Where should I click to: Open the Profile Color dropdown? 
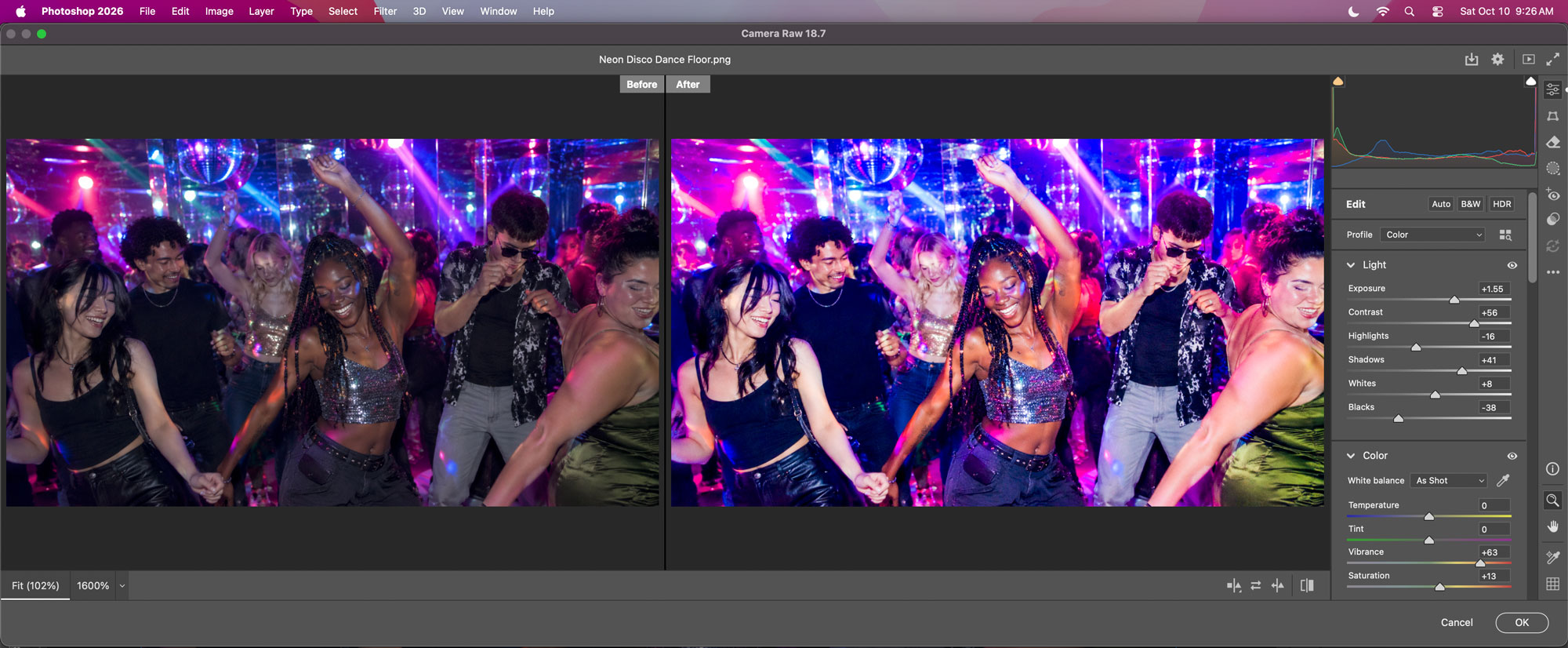click(1433, 235)
